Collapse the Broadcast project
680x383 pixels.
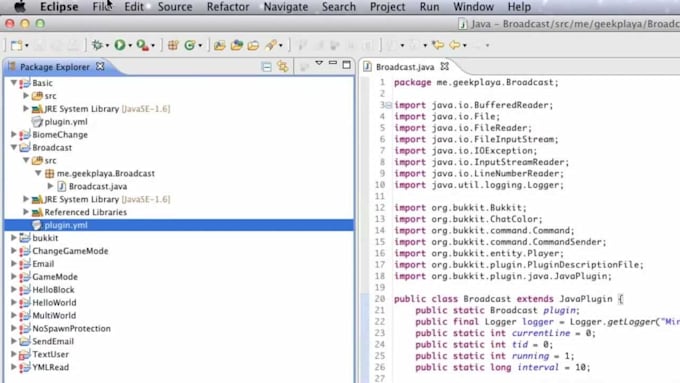(14, 147)
